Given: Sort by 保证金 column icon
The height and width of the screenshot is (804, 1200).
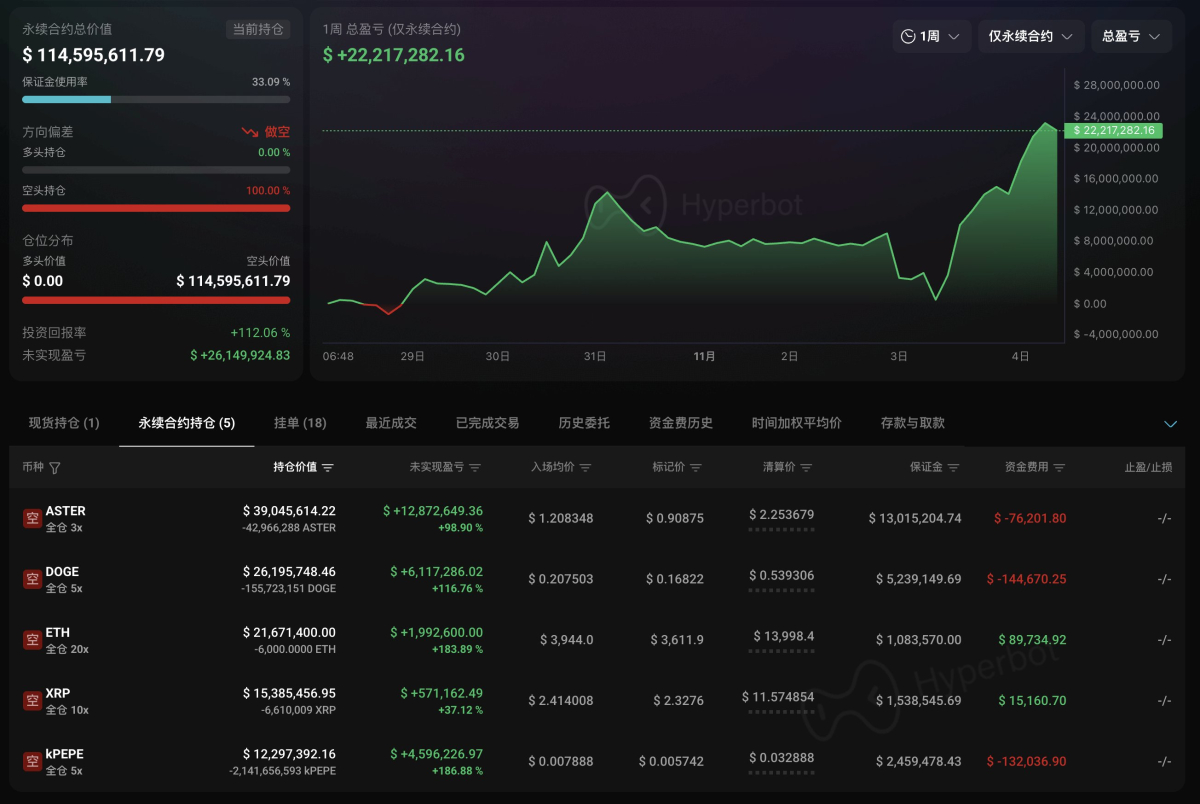Looking at the screenshot, I should (954, 468).
